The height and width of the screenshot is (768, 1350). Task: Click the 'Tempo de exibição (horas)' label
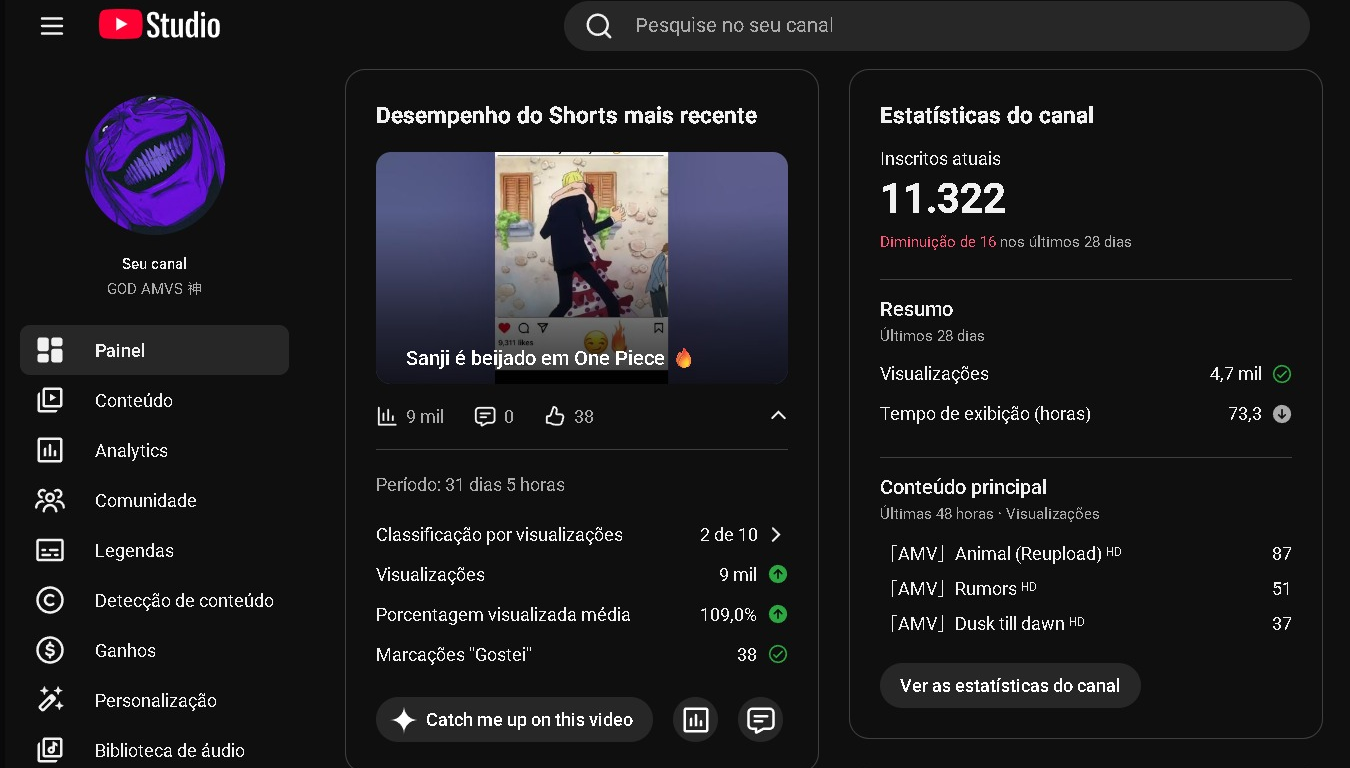985,414
